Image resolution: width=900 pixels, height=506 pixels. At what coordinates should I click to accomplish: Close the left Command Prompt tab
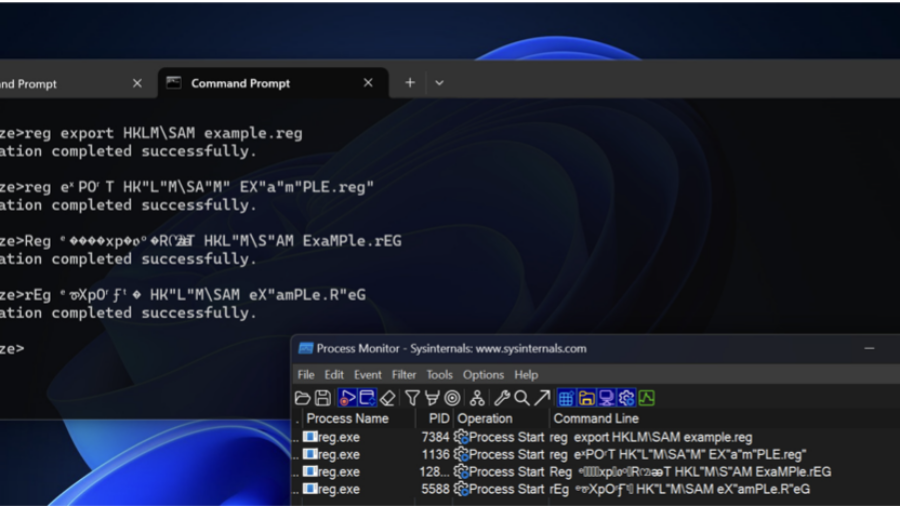coord(137,84)
